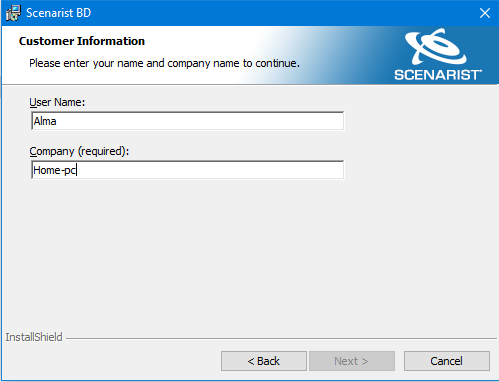Focus the User Name text field

point(187,121)
